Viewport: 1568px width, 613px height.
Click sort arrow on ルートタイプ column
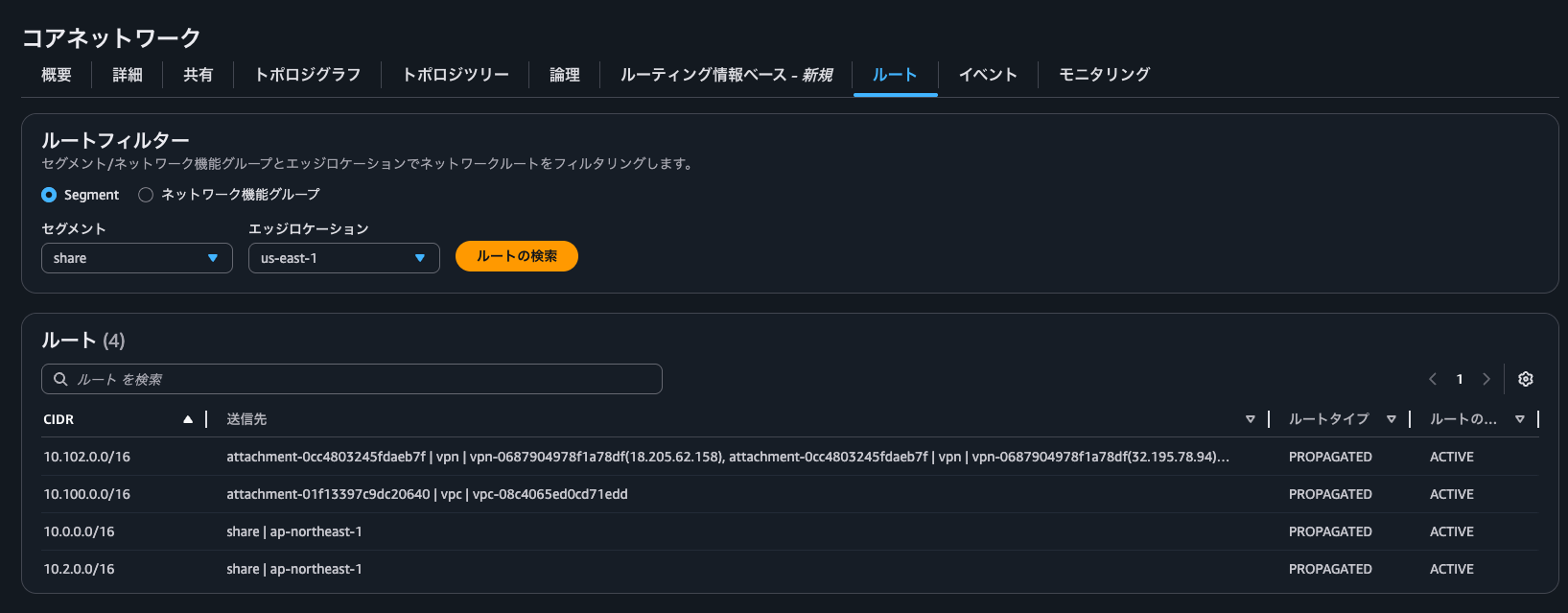coord(1391,419)
